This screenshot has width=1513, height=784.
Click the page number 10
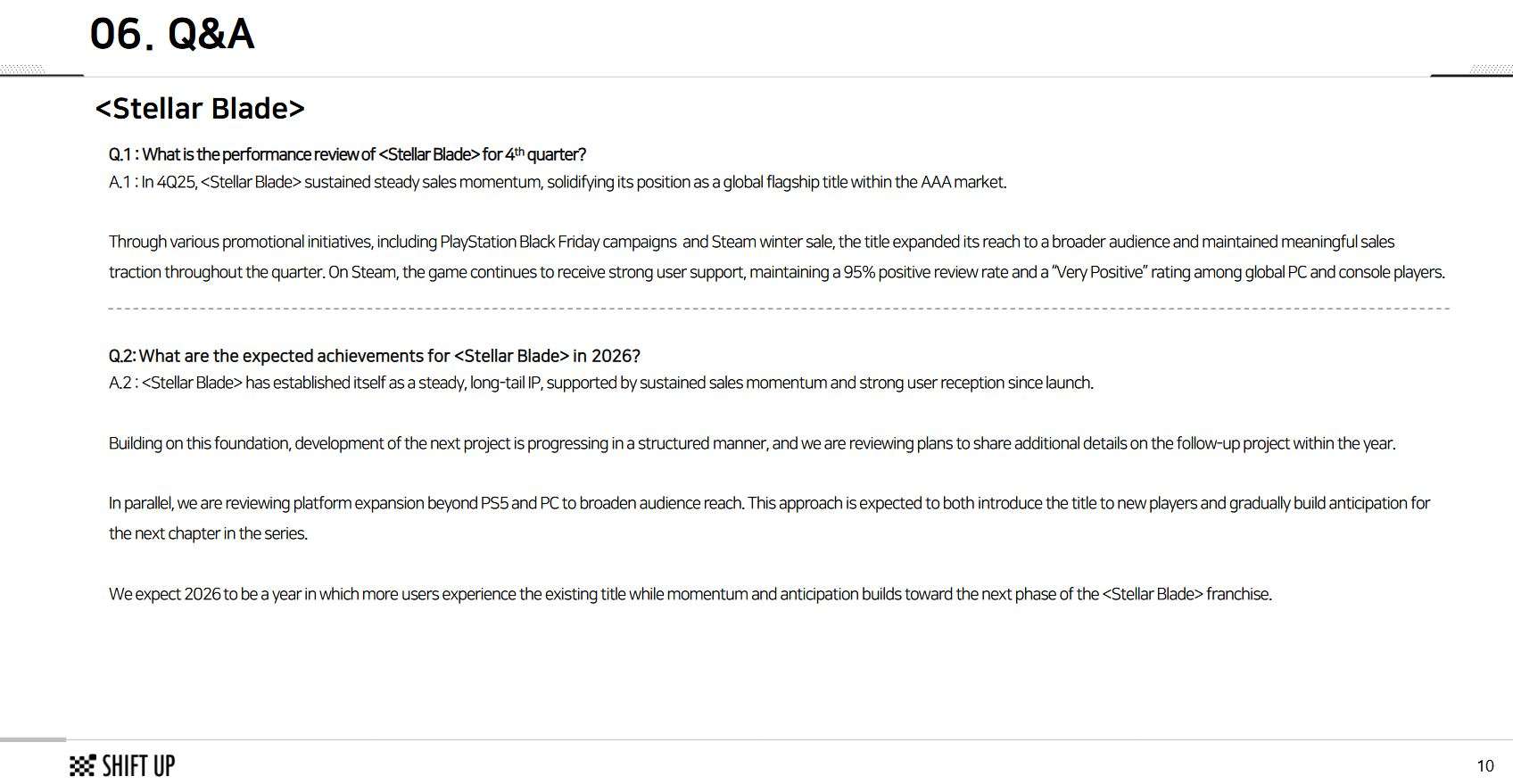(1485, 766)
